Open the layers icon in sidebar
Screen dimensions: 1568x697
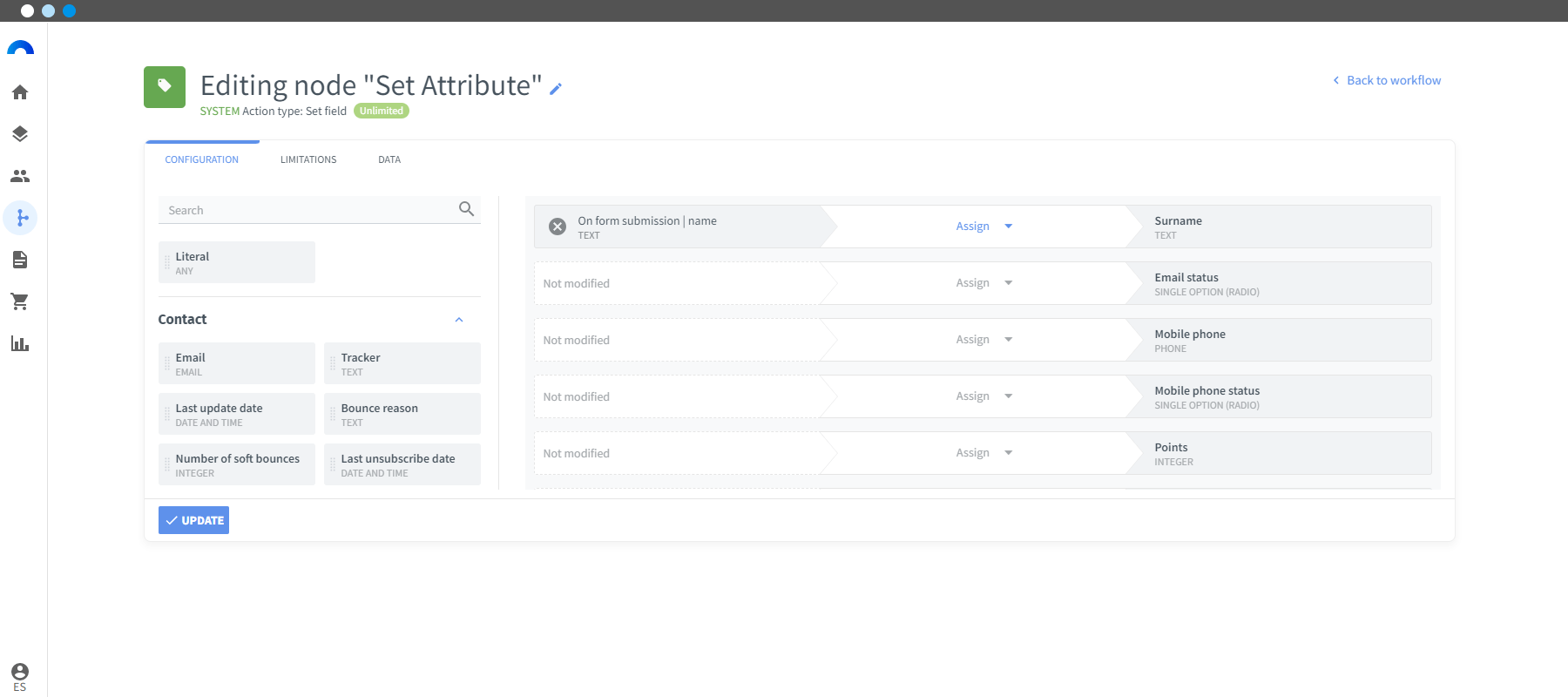[20, 134]
